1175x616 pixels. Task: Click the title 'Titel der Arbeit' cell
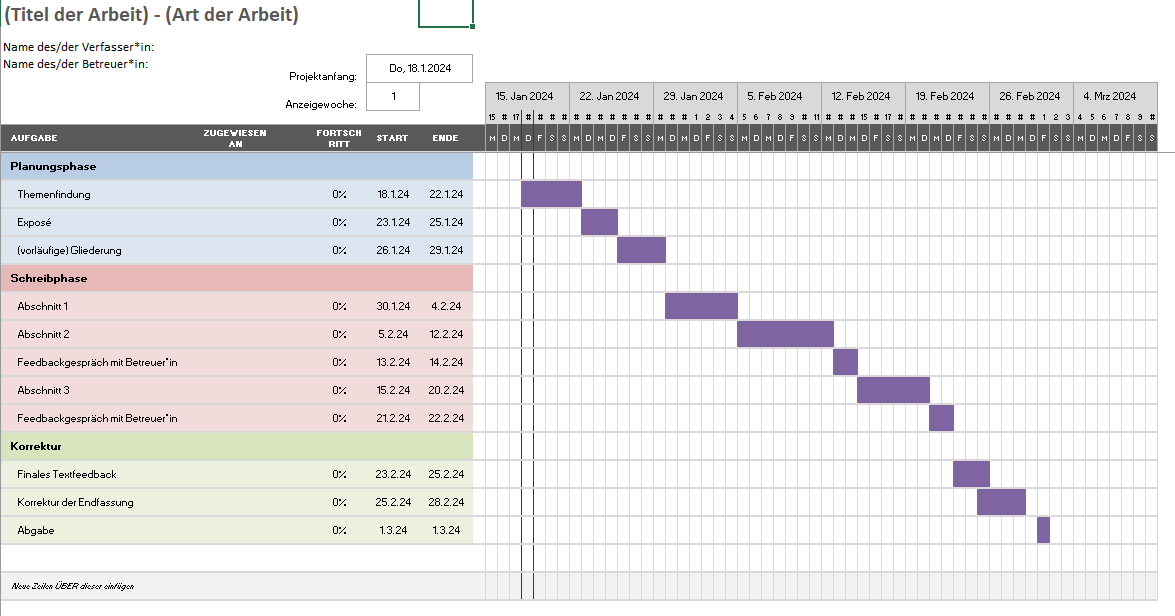151,15
